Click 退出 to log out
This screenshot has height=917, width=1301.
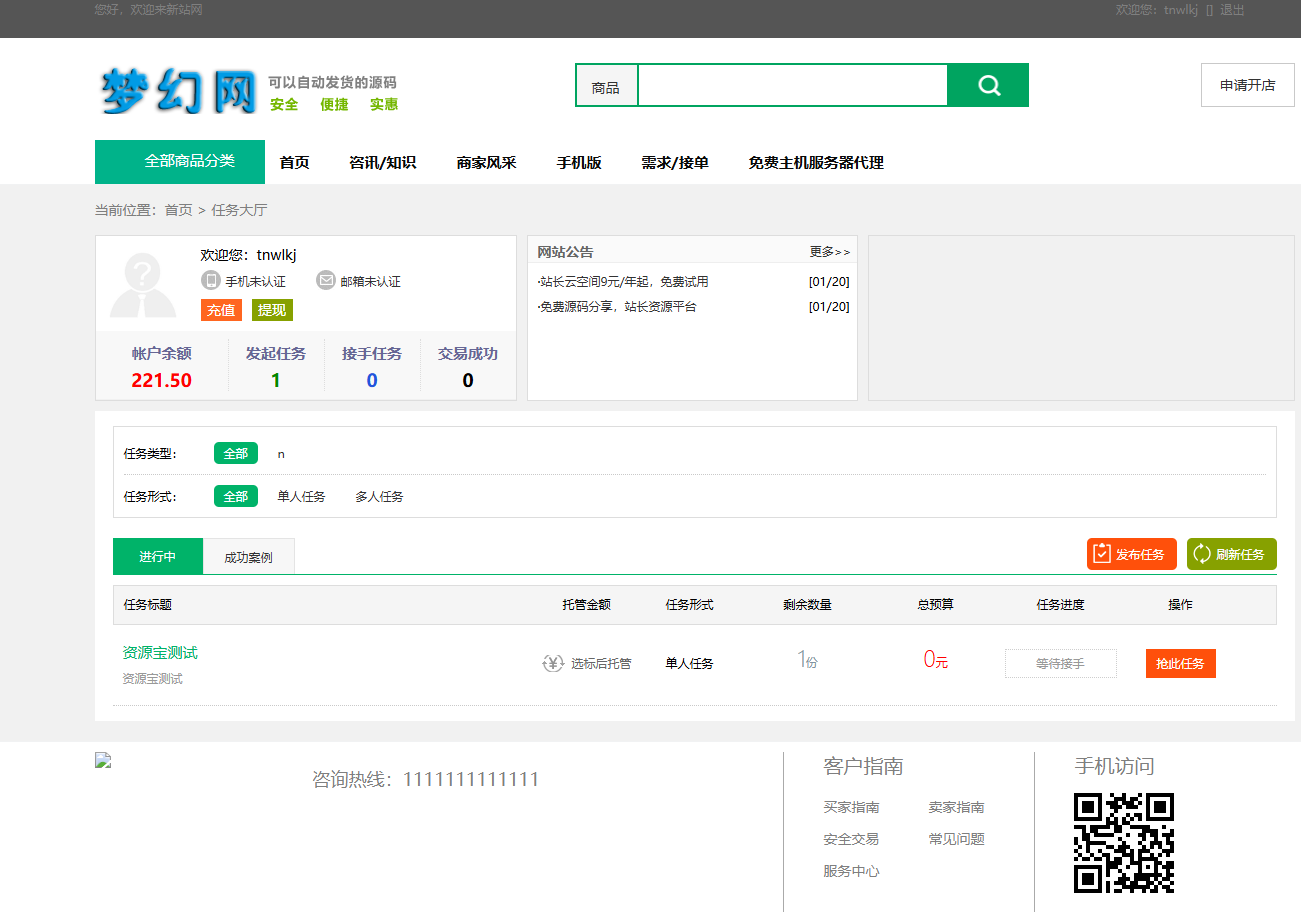[x=1232, y=10]
